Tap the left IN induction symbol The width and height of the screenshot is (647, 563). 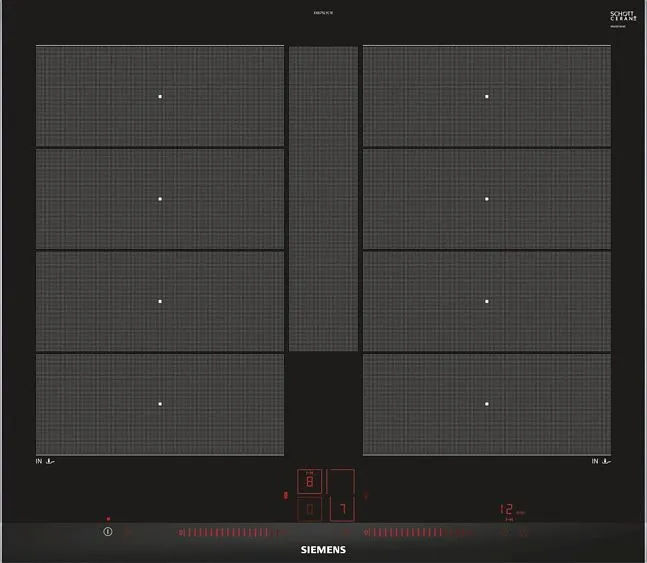click(x=44, y=461)
